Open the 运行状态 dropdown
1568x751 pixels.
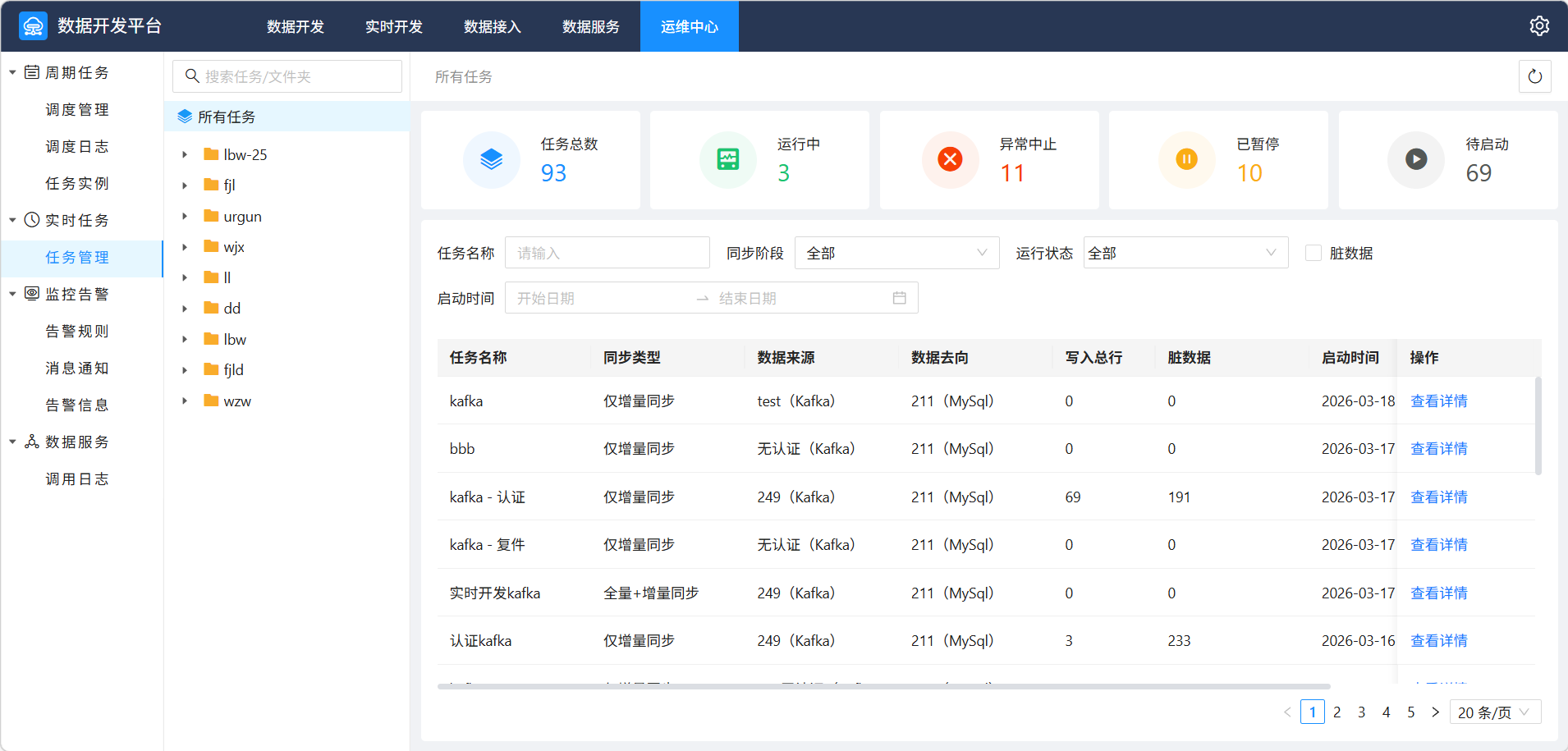click(1185, 253)
